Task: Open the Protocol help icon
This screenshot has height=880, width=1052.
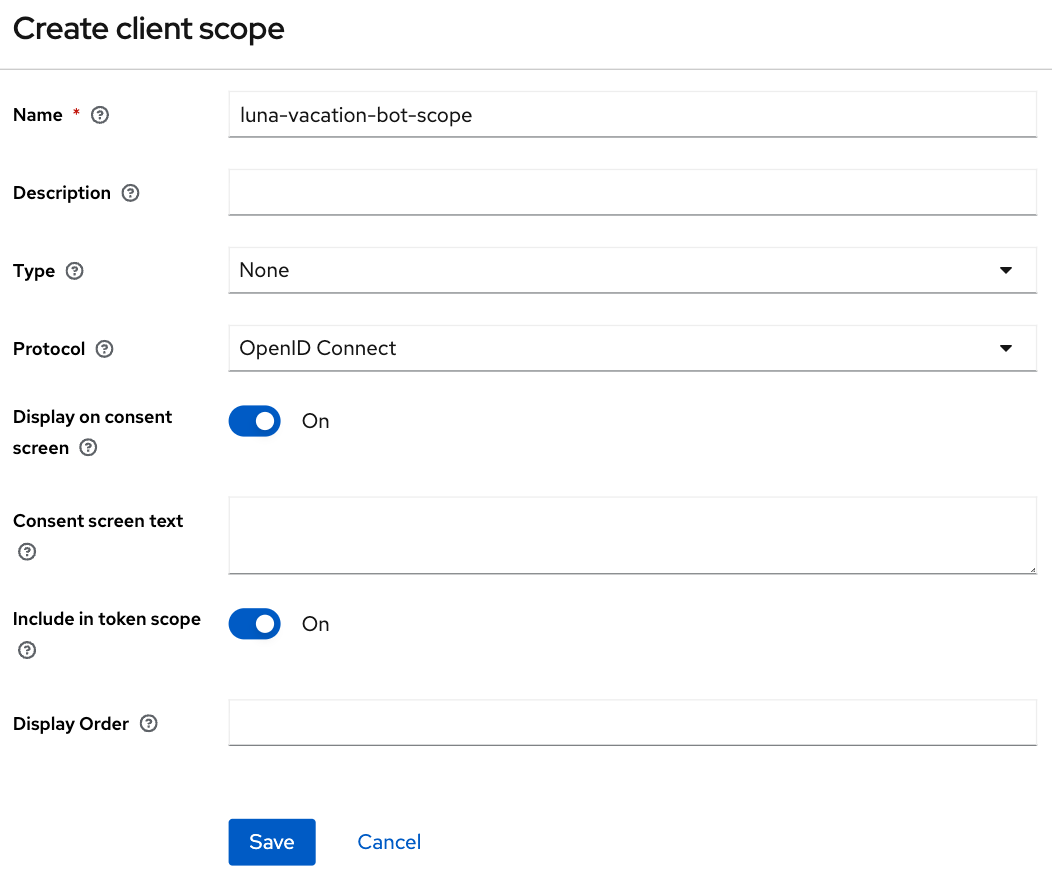Action: pyautogui.click(x=105, y=349)
